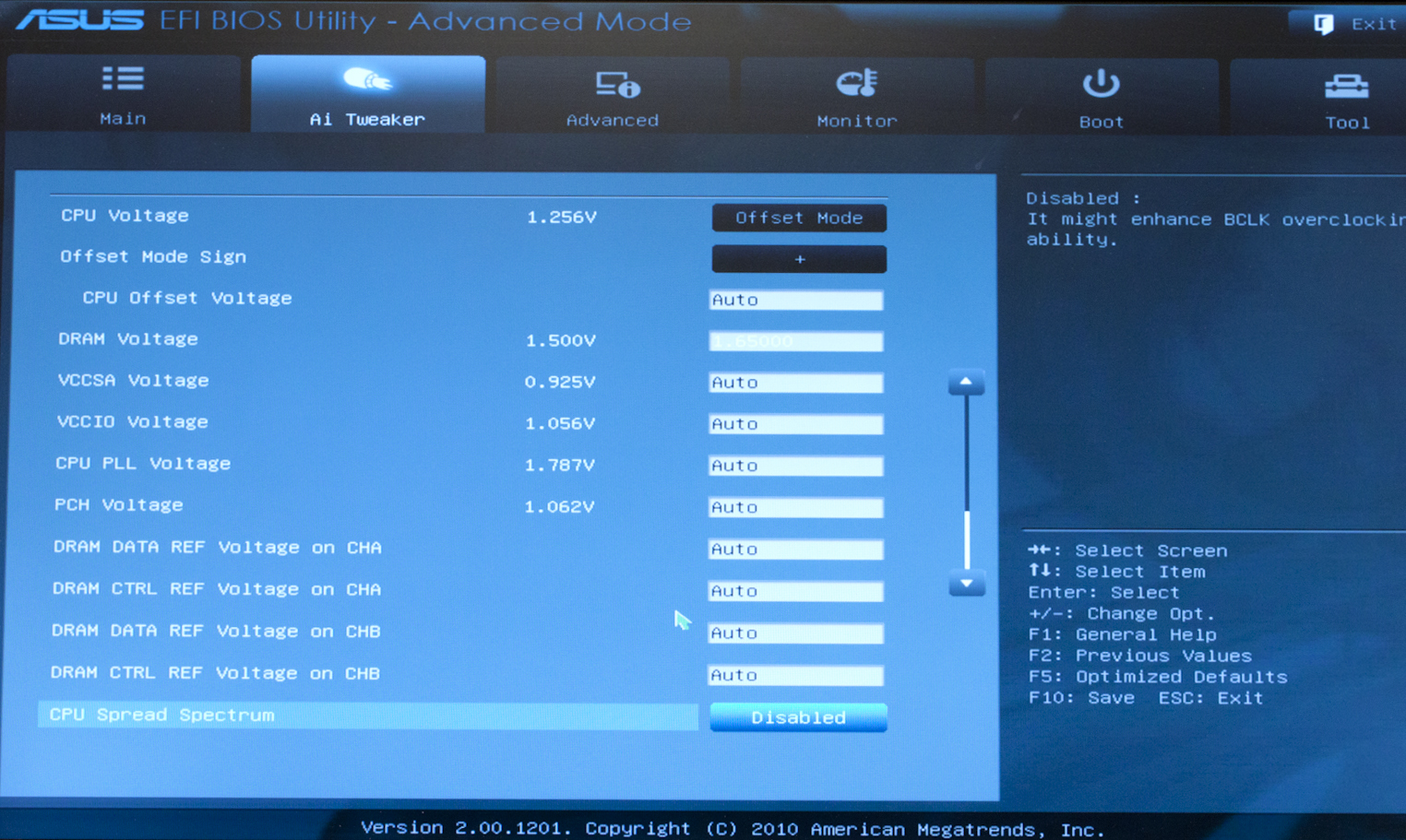The image size is (1406, 840).
Task: Select the CPU PLL Voltage label
Action: click(143, 463)
